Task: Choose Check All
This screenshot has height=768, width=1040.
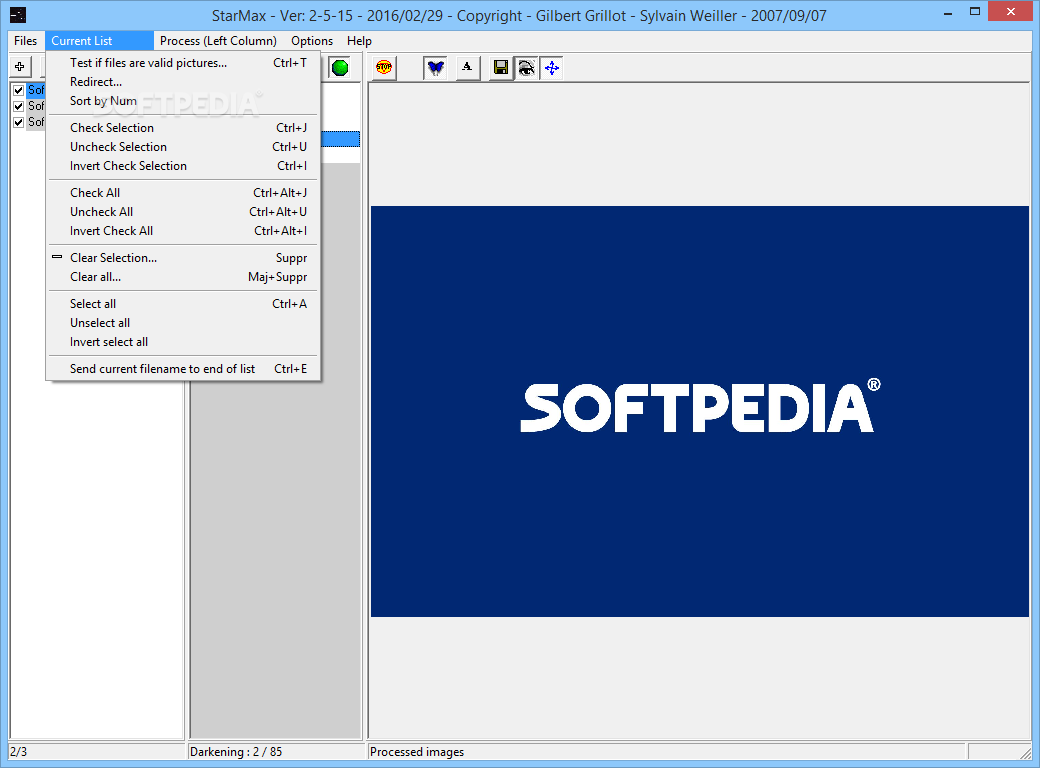Action: pyautogui.click(x=183, y=193)
